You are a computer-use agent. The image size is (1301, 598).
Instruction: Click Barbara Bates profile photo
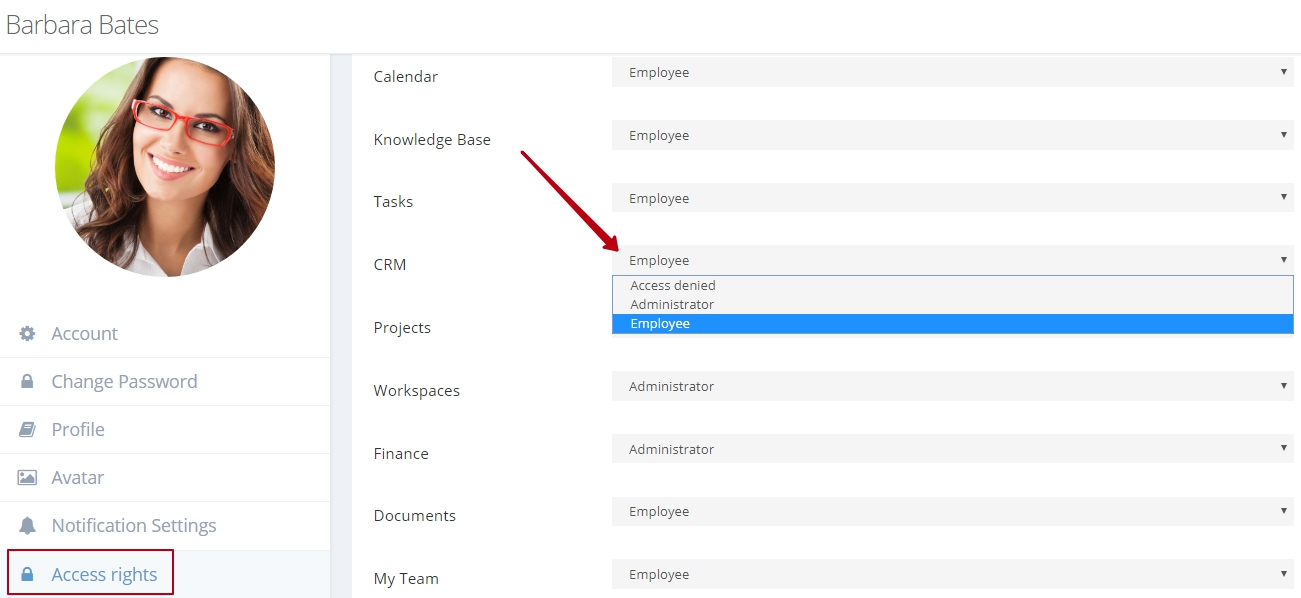pyautogui.click(x=165, y=167)
